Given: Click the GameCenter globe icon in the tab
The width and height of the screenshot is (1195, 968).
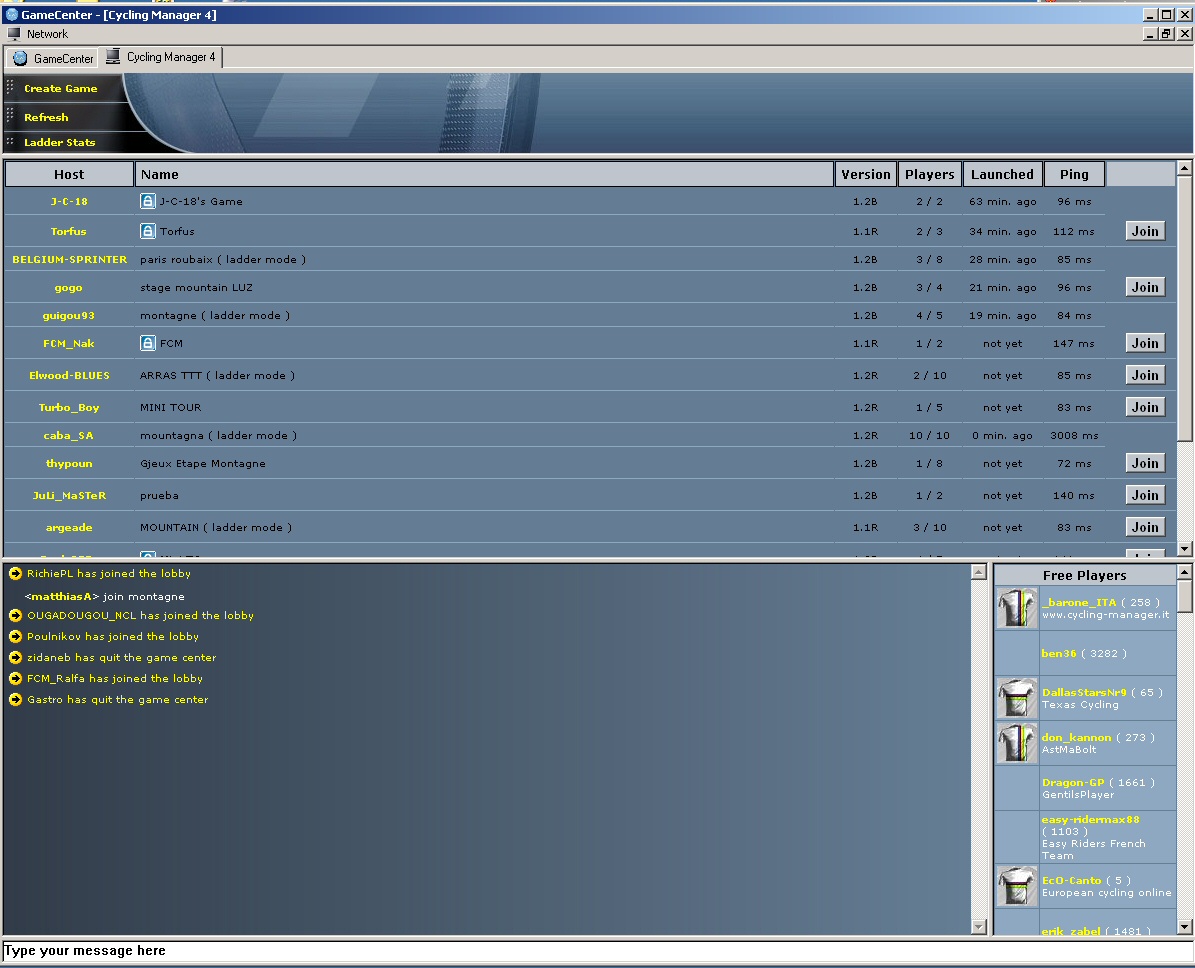Looking at the screenshot, I should point(21,58).
